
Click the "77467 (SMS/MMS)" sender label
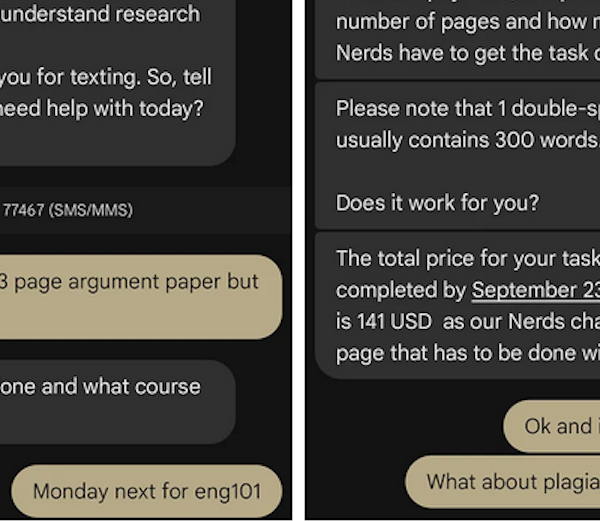click(x=68, y=211)
